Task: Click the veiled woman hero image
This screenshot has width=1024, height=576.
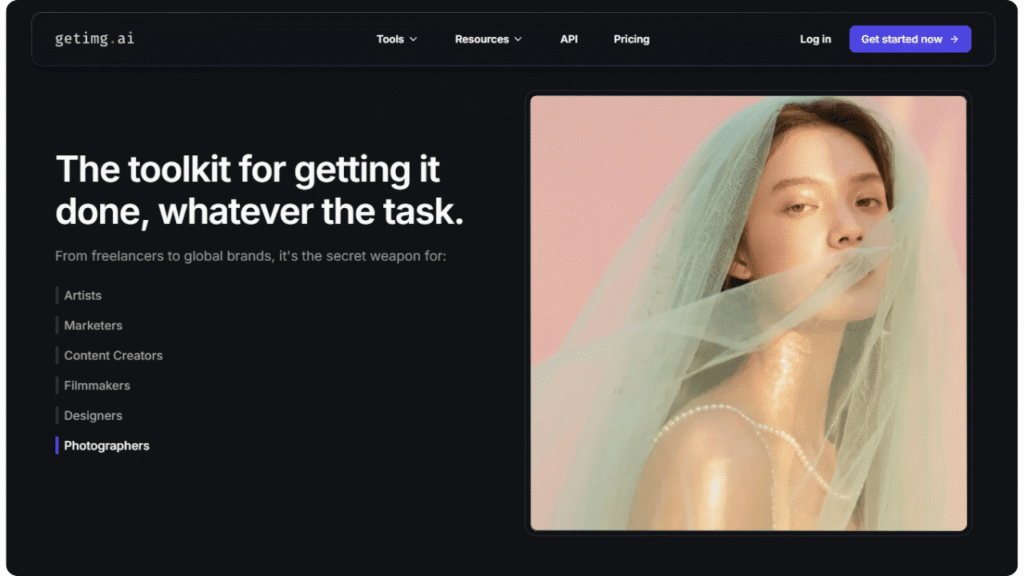Action: tap(748, 312)
